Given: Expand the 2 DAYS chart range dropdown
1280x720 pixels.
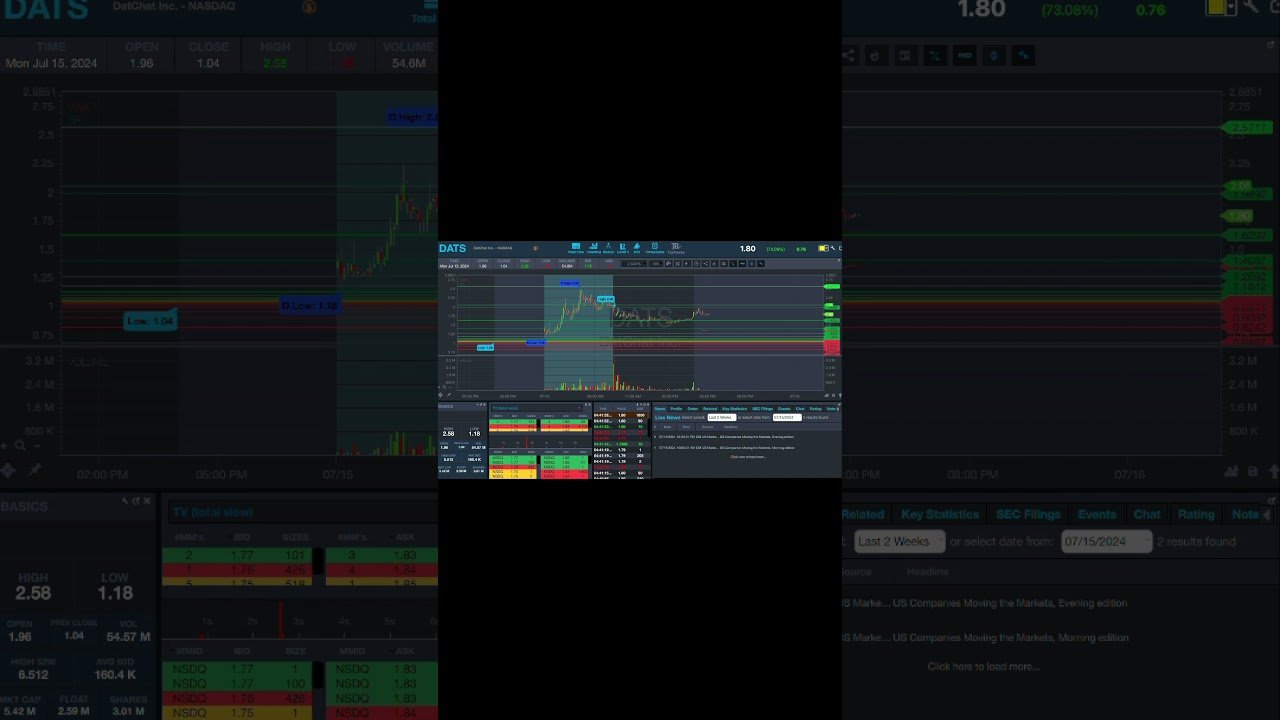Looking at the screenshot, I should pyautogui.click(x=634, y=264).
